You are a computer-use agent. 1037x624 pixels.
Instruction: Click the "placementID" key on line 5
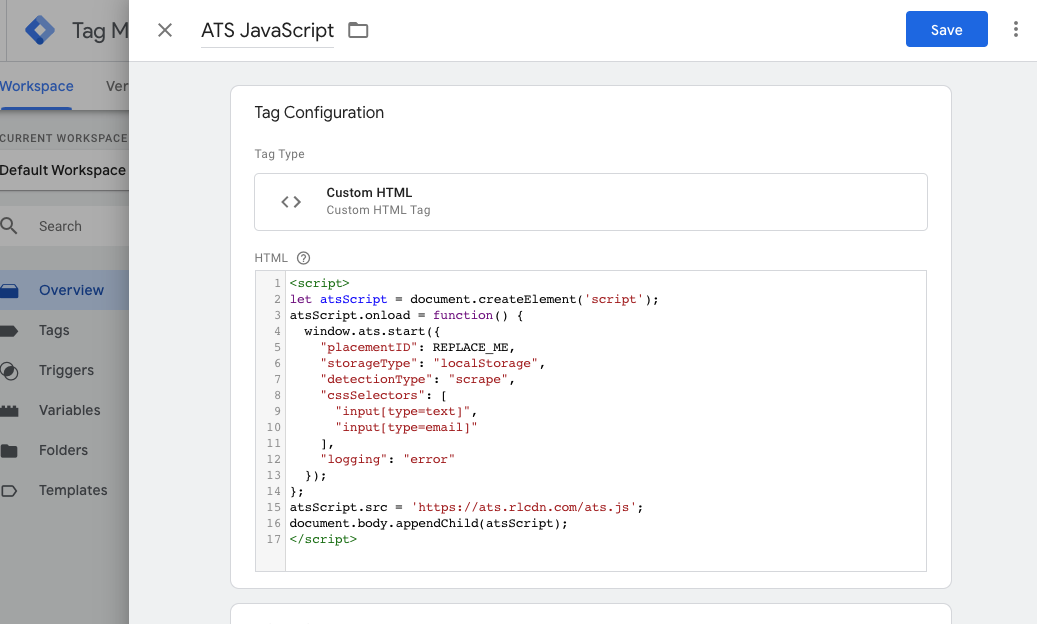pyautogui.click(x=368, y=348)
